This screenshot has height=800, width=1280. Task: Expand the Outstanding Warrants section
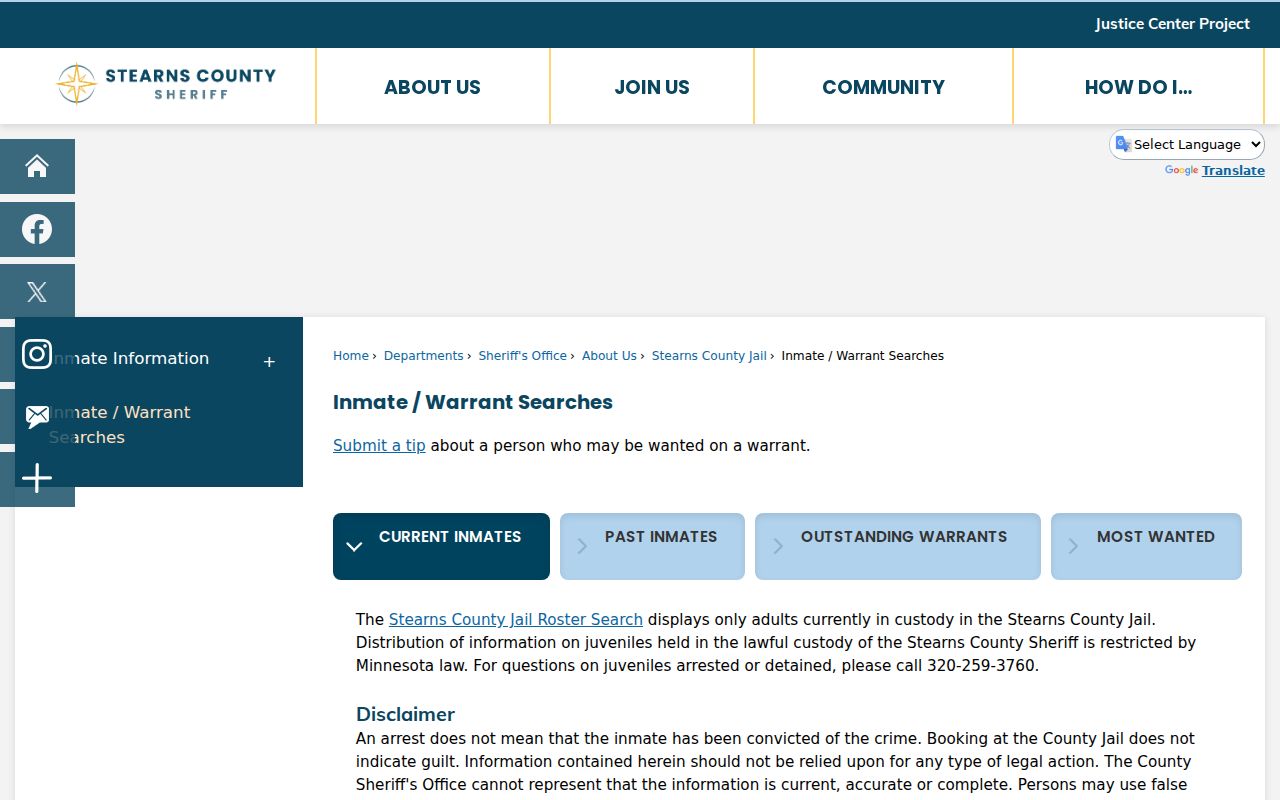click(x=898, y=546)
